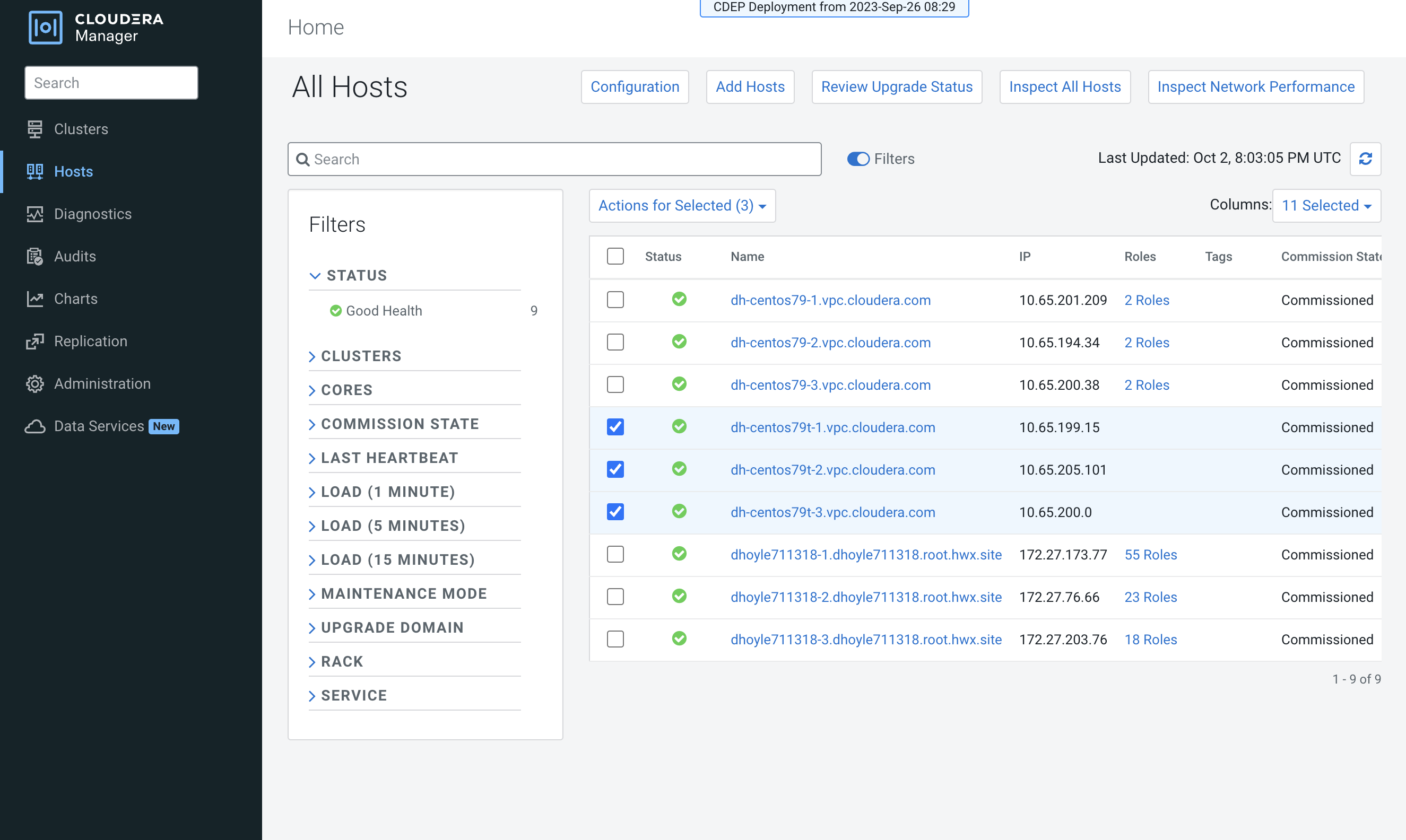Click the Inspect All Hosts button
The image size is (1406, 840).
click(1064, 86)
